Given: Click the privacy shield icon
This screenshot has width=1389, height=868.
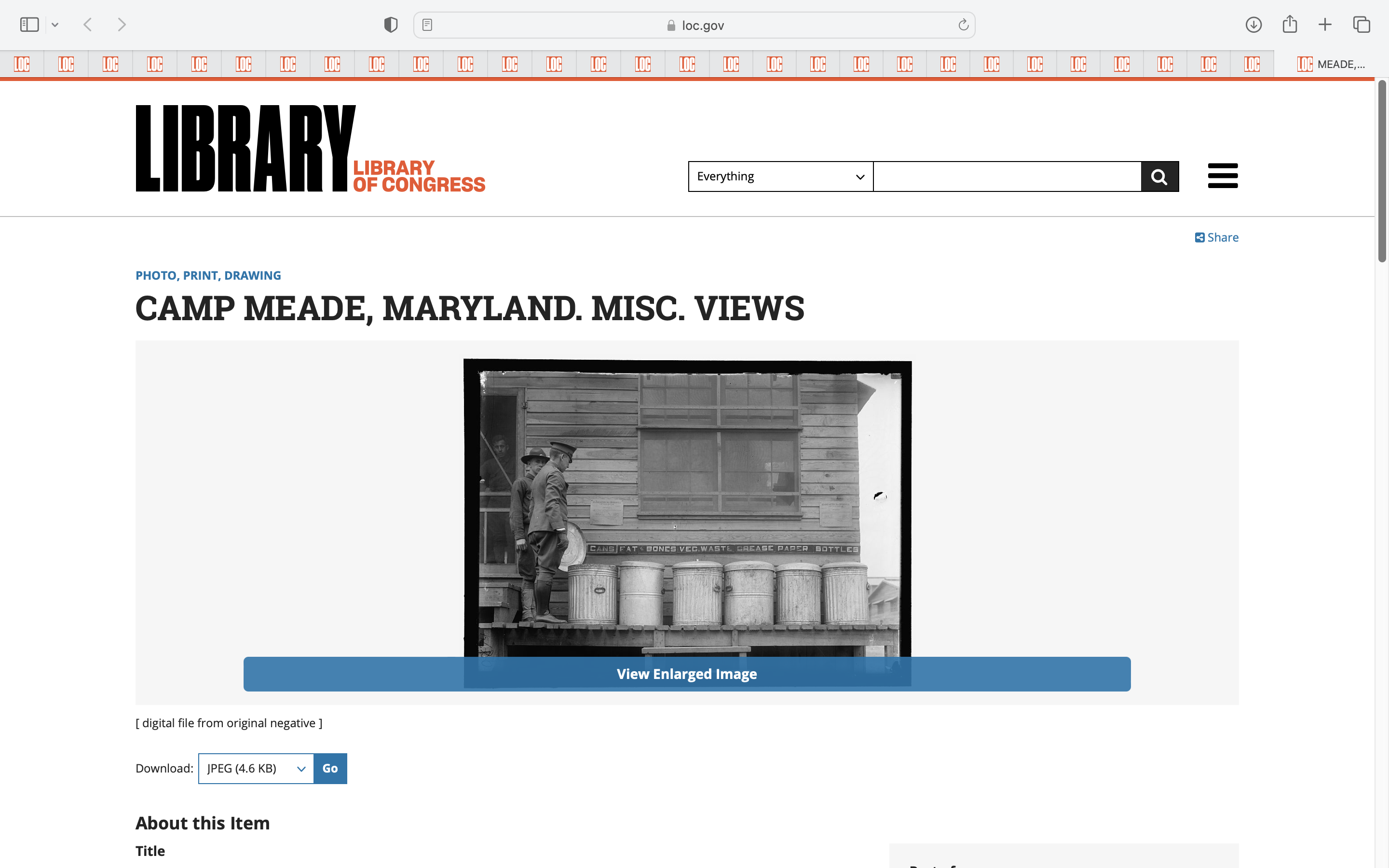Looking at the screenshot, I should [x=390, y=25].
